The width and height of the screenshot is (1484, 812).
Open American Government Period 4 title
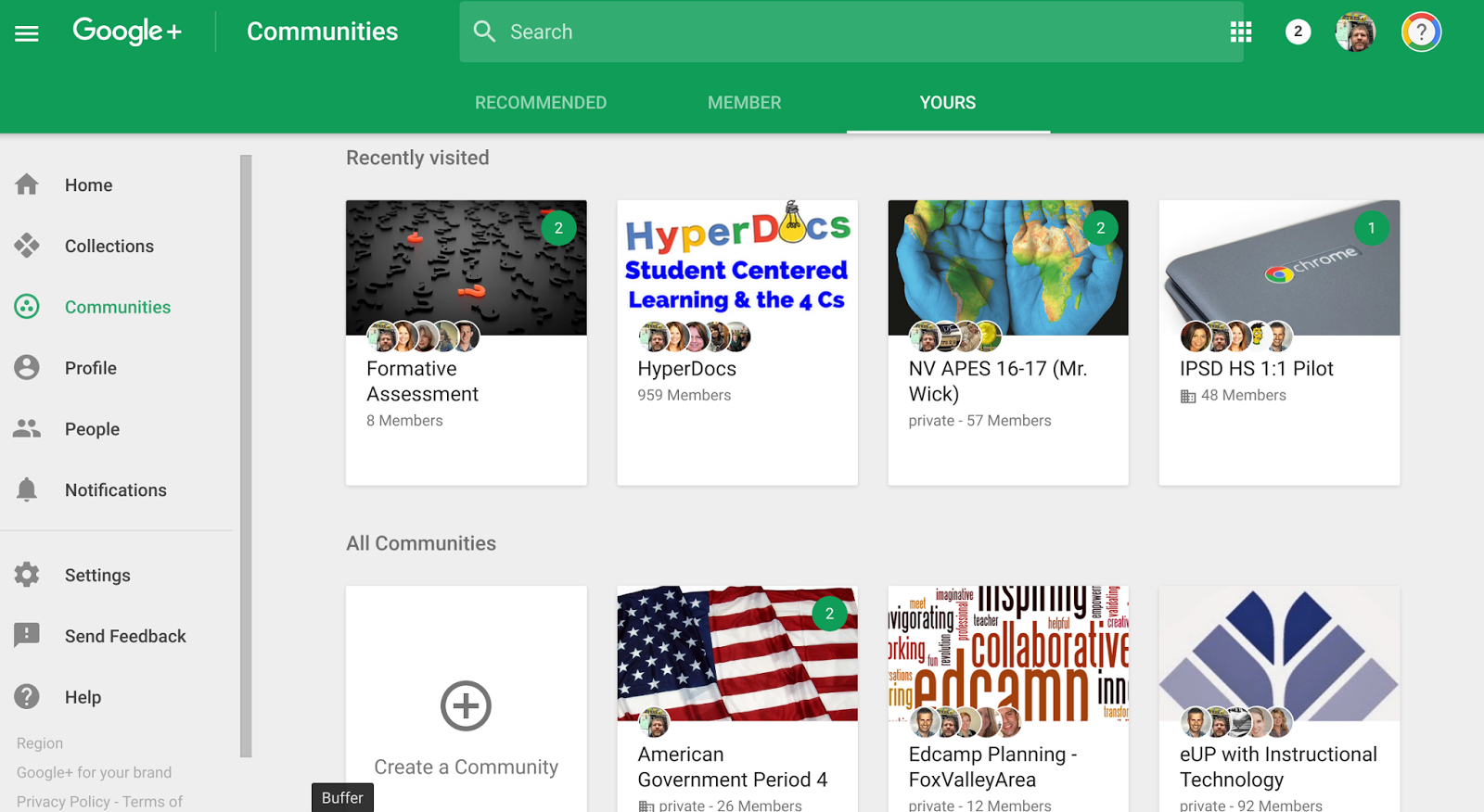[733, 768]
